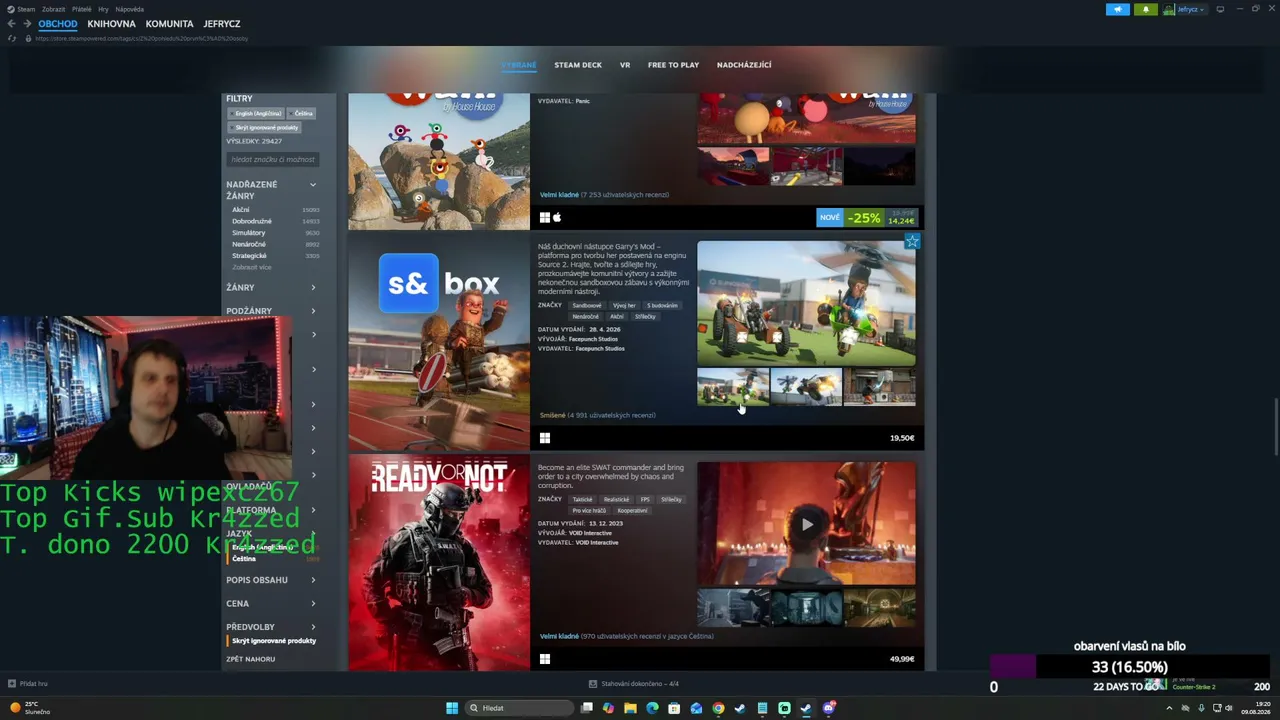Image resolution: width=1280 pixels, height=720 pixels.
Task: Open Discord from the taskbar
Action: tap(828, 708)
